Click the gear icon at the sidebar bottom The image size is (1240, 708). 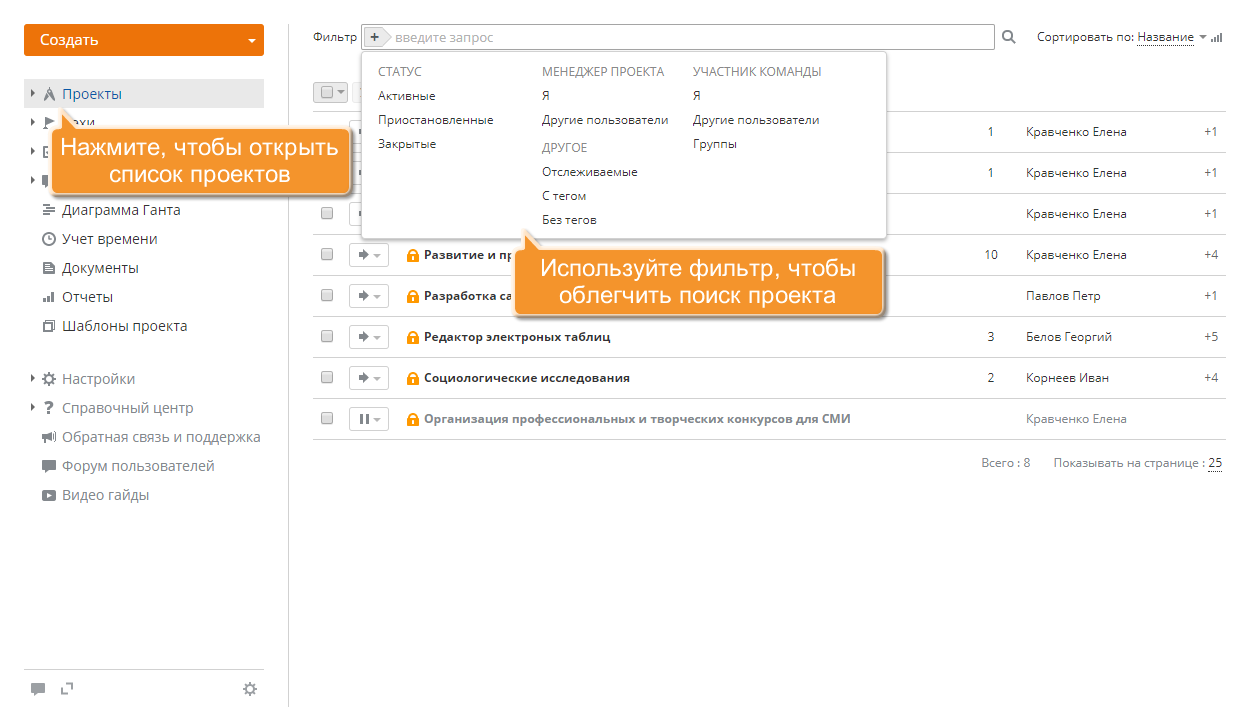pyautogui.click(x=250, y=689)
